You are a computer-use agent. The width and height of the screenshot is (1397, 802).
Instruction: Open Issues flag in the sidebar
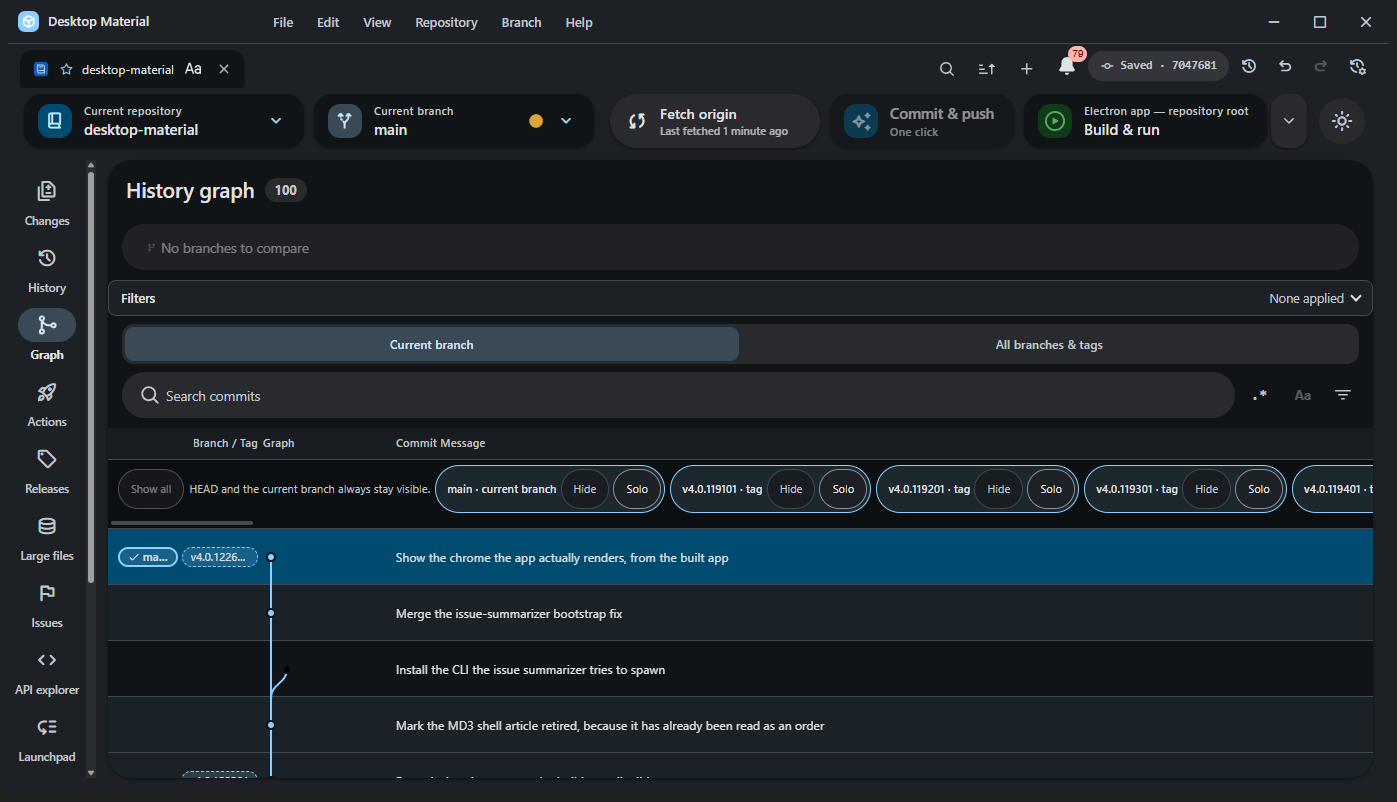point(47,605)
